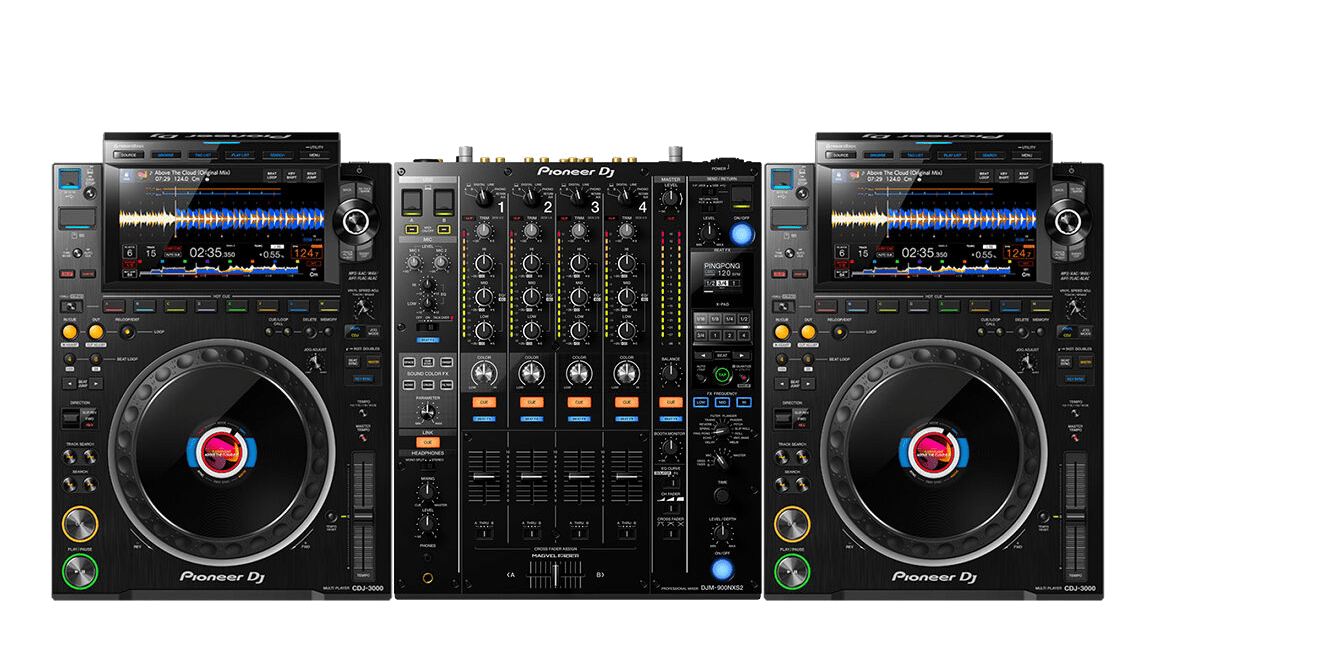Viewport: 1318px width, 646px height.
Task: Open the MENU on left CDJ screen
Action: click(314, 157)
